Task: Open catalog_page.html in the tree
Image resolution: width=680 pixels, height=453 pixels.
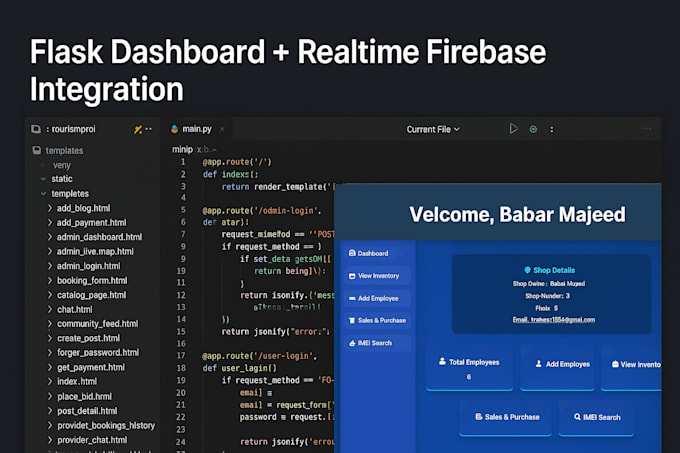Action: click(92, 295)
